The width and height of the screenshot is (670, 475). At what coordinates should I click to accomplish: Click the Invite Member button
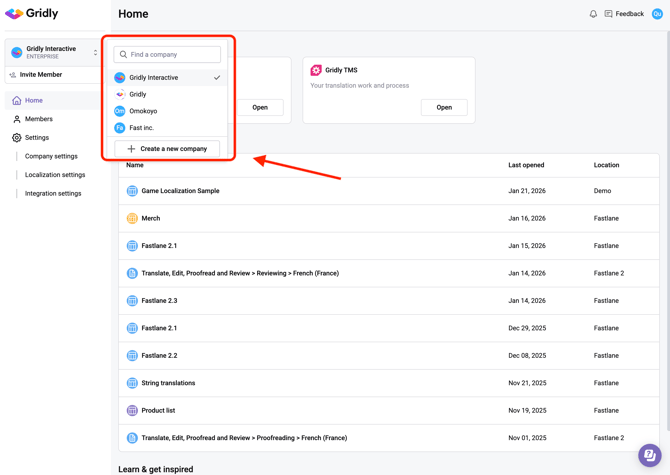pos(41,75)
